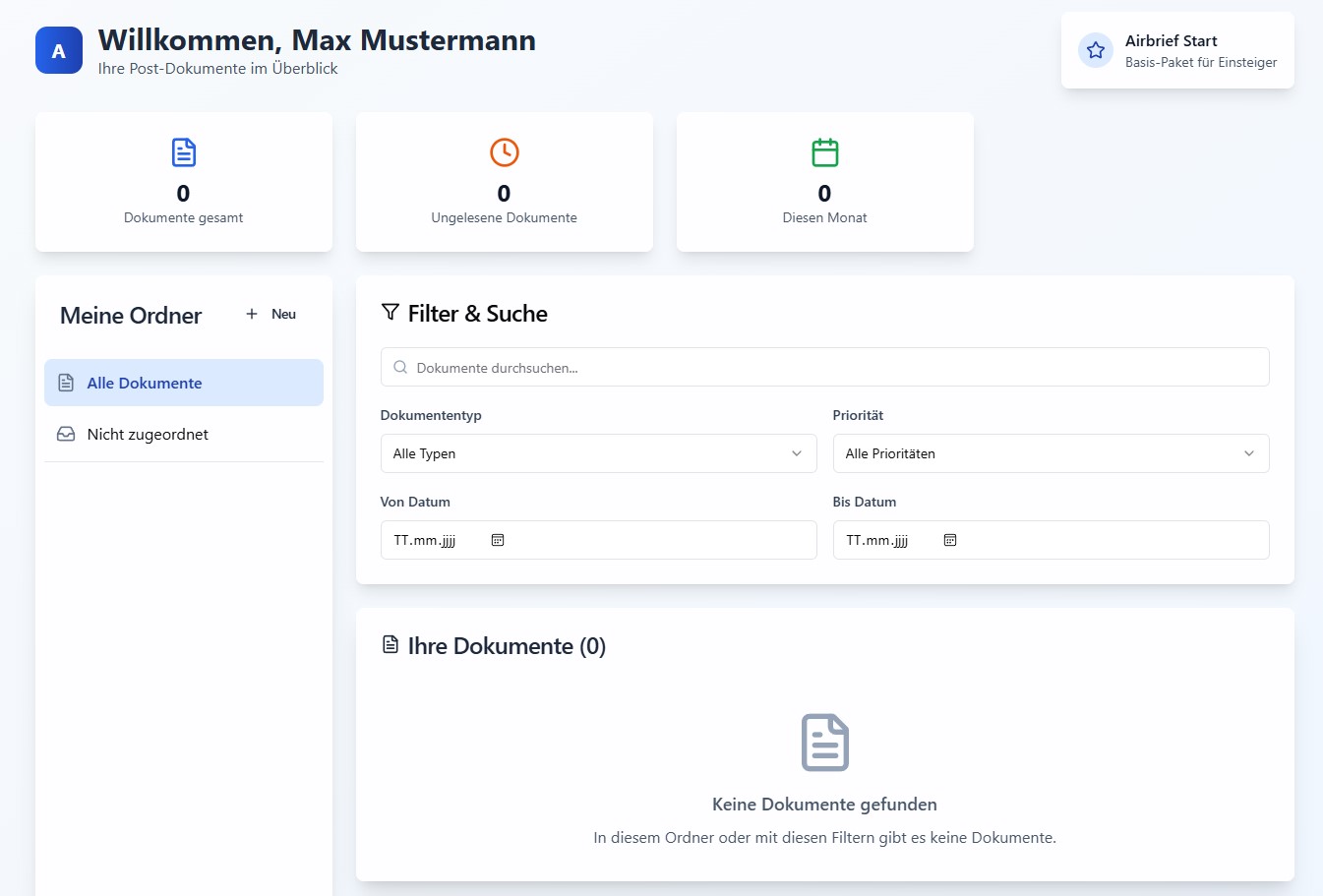Click the document icon beside Ihre Dokumente heading
This screenshot has height=896, width=1323.
coord(391,643)
